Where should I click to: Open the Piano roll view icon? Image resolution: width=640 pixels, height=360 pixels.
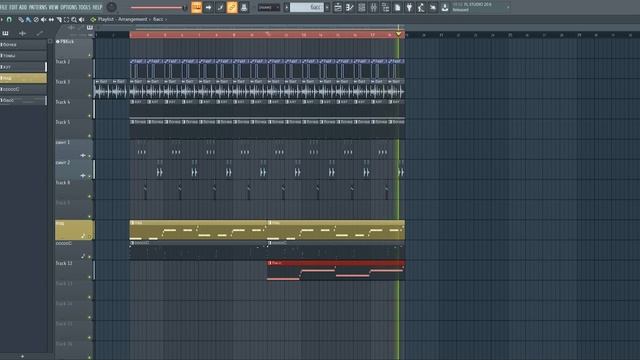(349, 7)
